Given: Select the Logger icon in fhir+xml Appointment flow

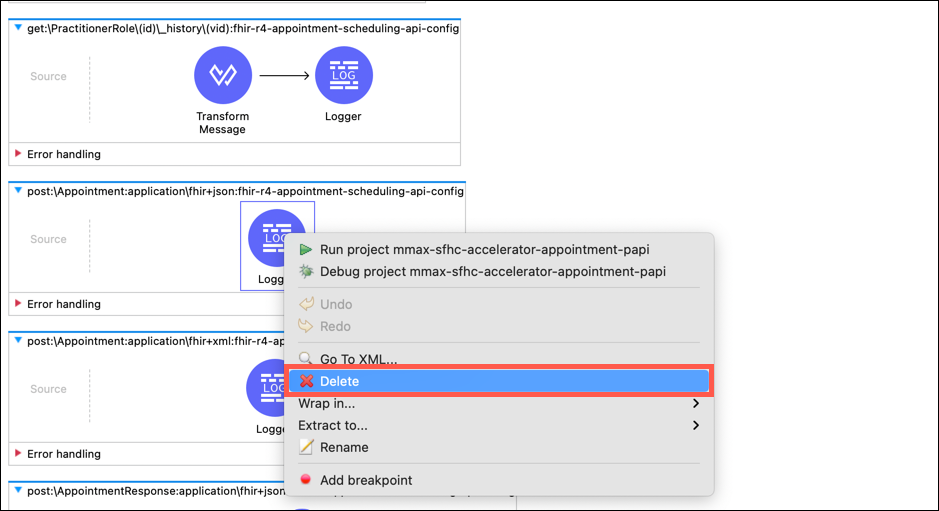Looking at the screenshot, I should (266, 388).
